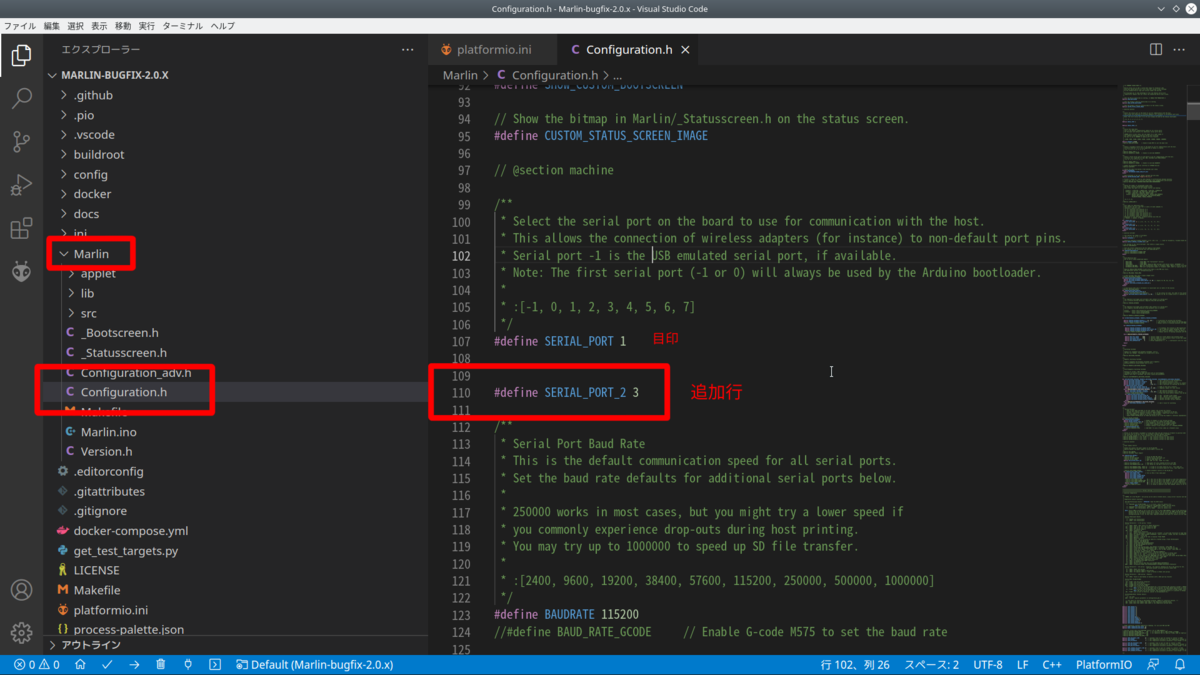Click Marlin breadcrumb in editor path

[460, 75]
